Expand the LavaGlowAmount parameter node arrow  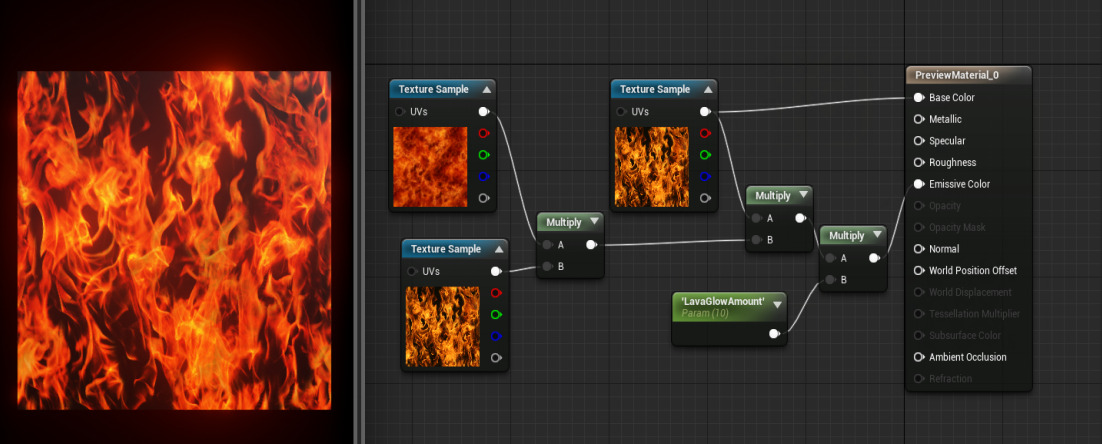pos(777,305)
